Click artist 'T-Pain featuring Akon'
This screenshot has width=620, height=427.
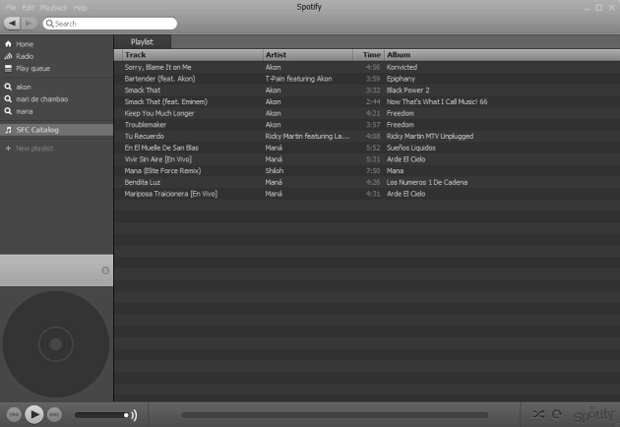pyautogui.click(x=299, y=79)
